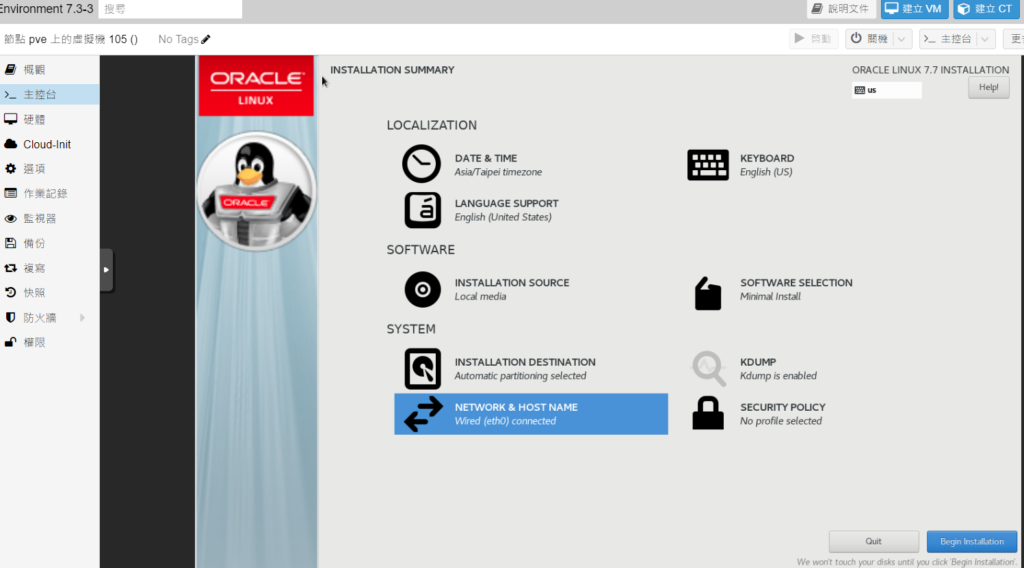Expand the firewall submenu arrow

[x=82, y=318]
